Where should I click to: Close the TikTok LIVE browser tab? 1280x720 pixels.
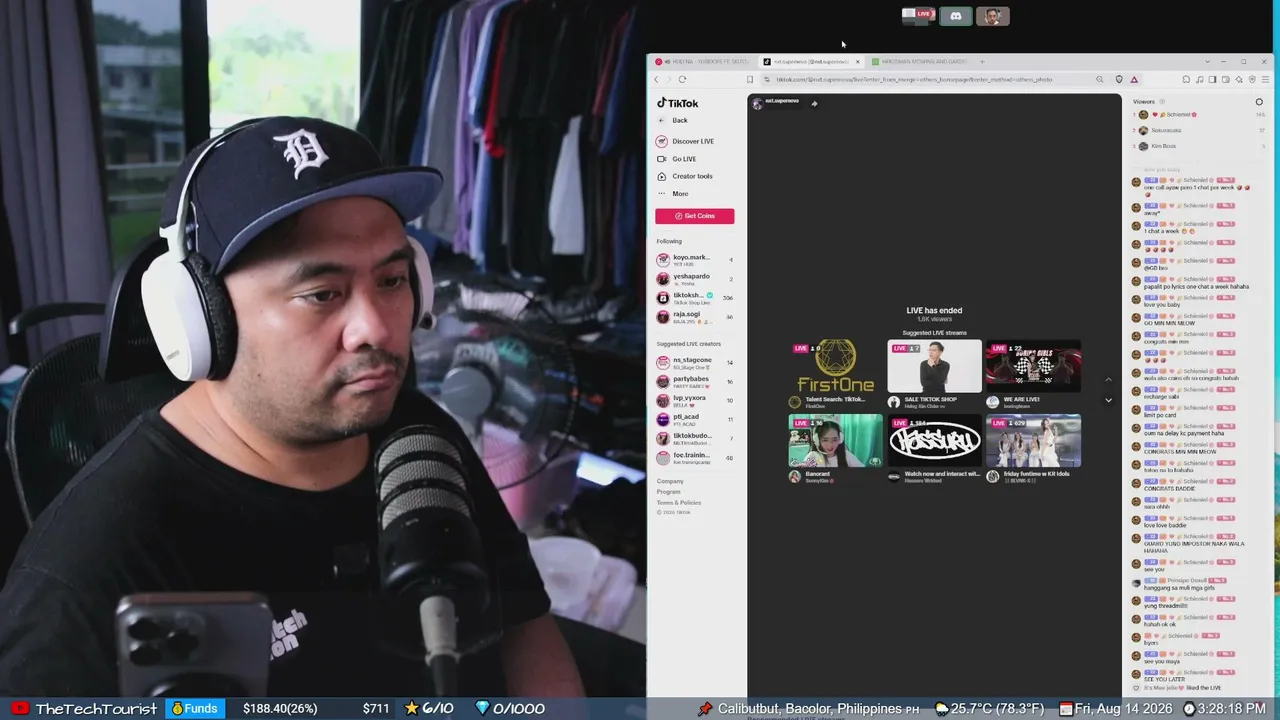pyautogui.click(x=857, y=62)
